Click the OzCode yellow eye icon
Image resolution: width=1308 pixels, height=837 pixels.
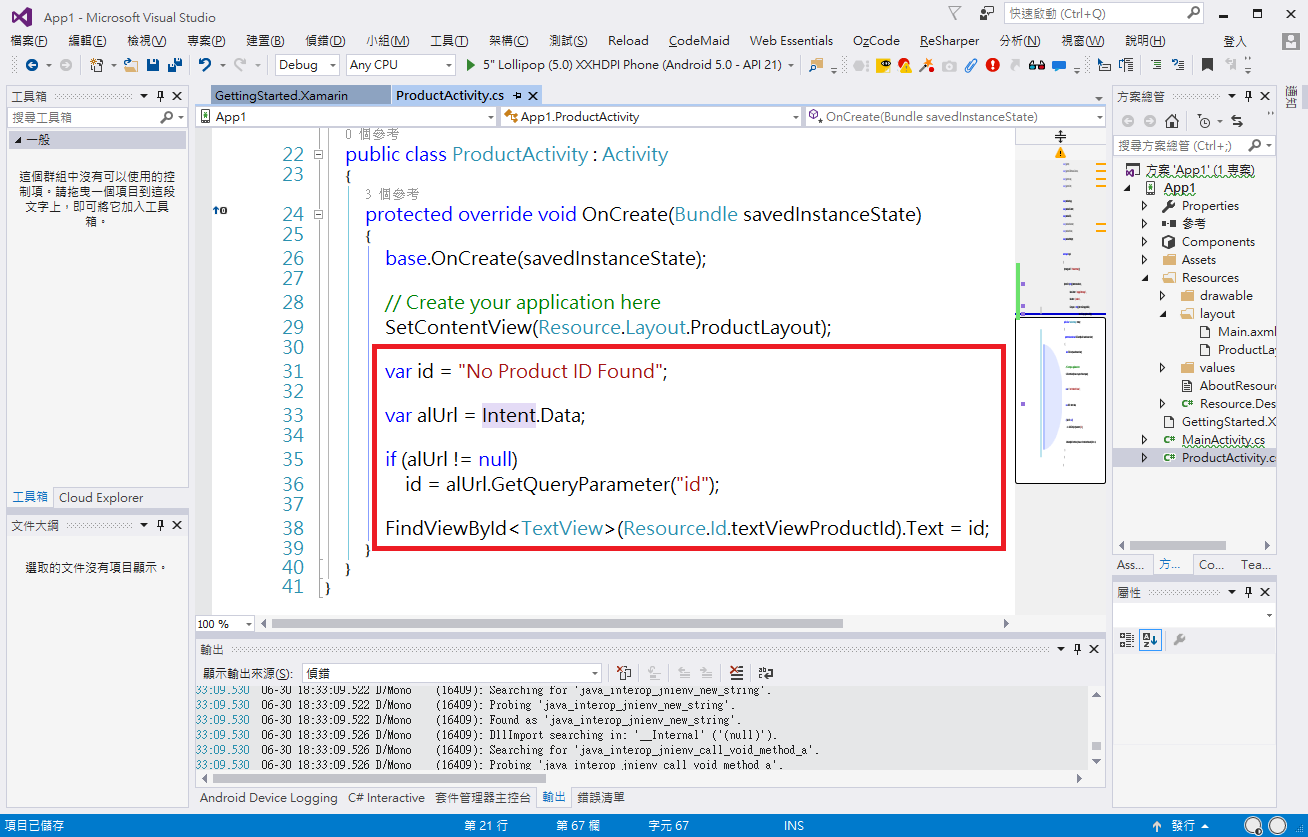tap(884, 65)
